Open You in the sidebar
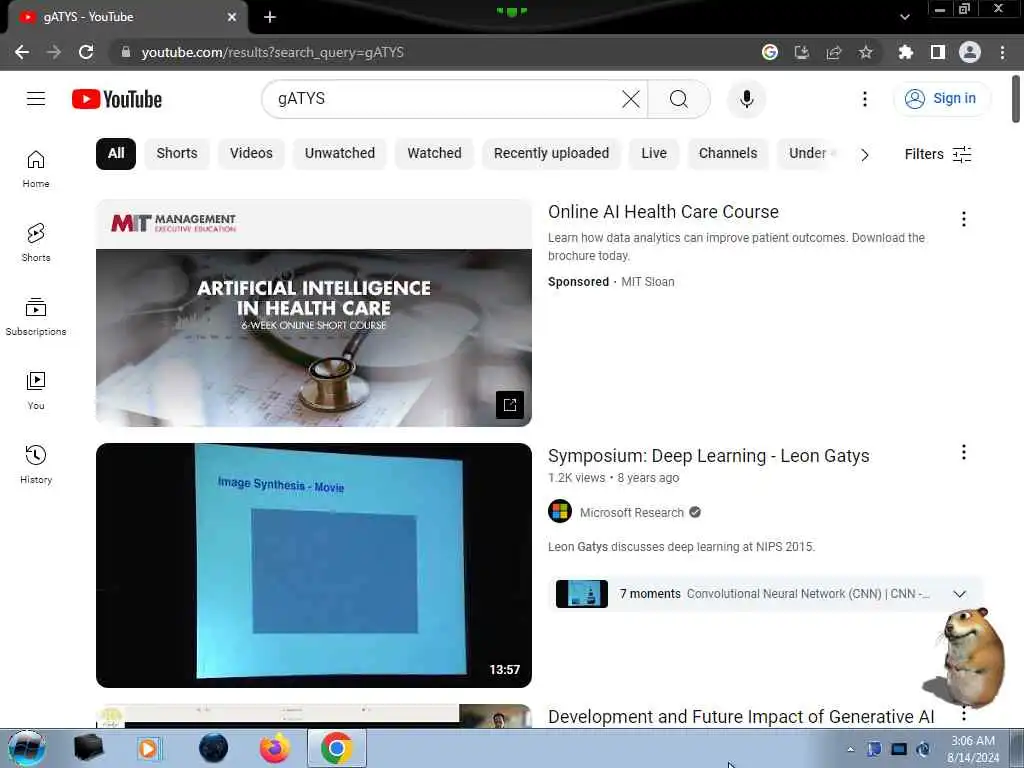The width and height of the screenshot is (1024, 768). click(x=36, y=391)
